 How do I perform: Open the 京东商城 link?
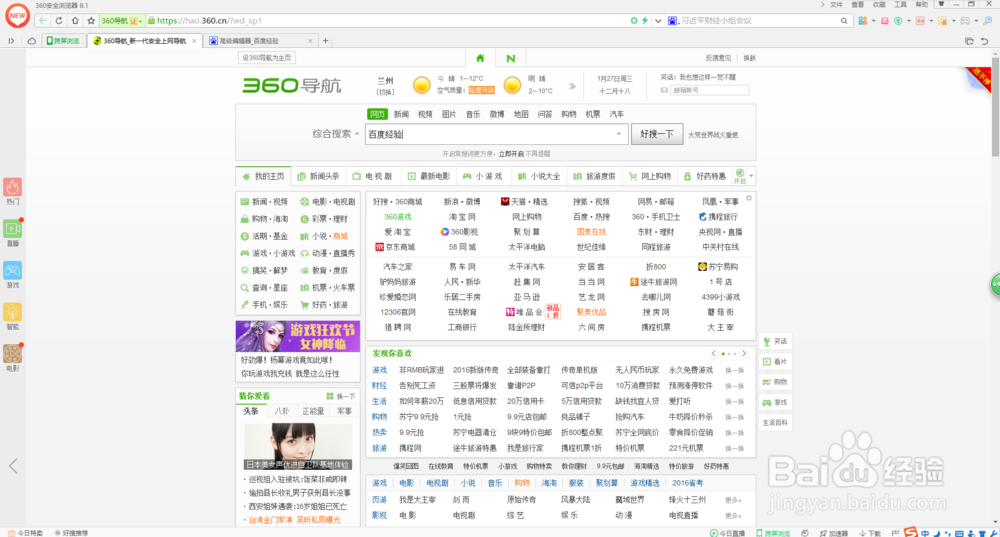[395, 247]
